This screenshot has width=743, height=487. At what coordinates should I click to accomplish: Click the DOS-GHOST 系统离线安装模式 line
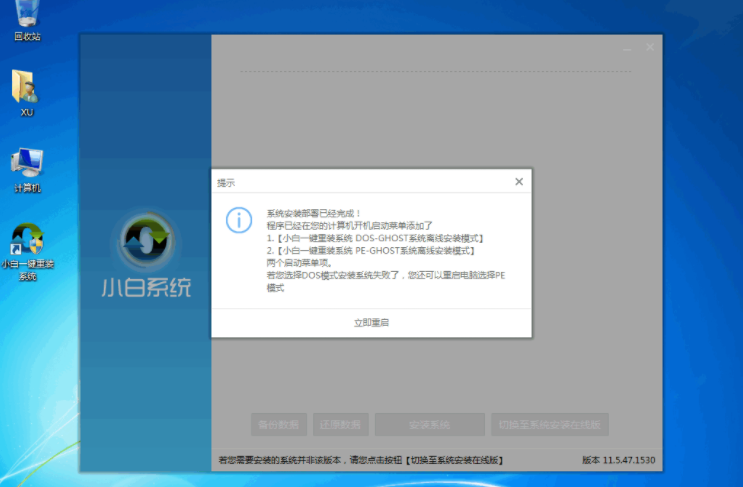(375, 238)
